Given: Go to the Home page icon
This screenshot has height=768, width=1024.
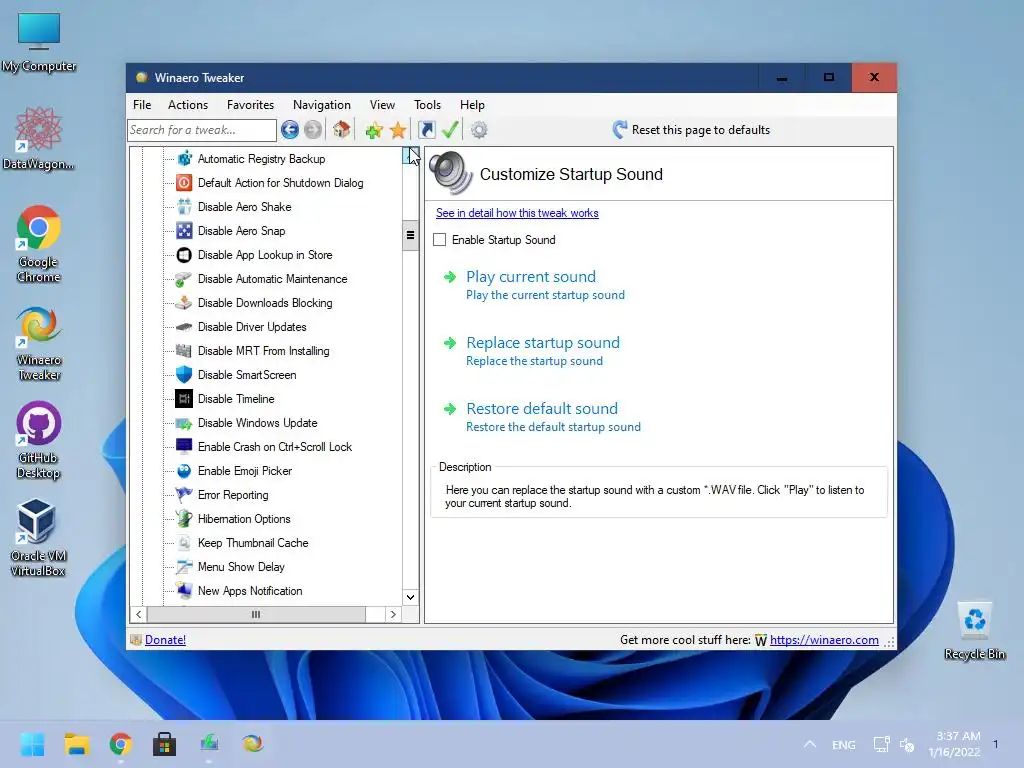Looking at the screenshot, I should pos(342,130).
